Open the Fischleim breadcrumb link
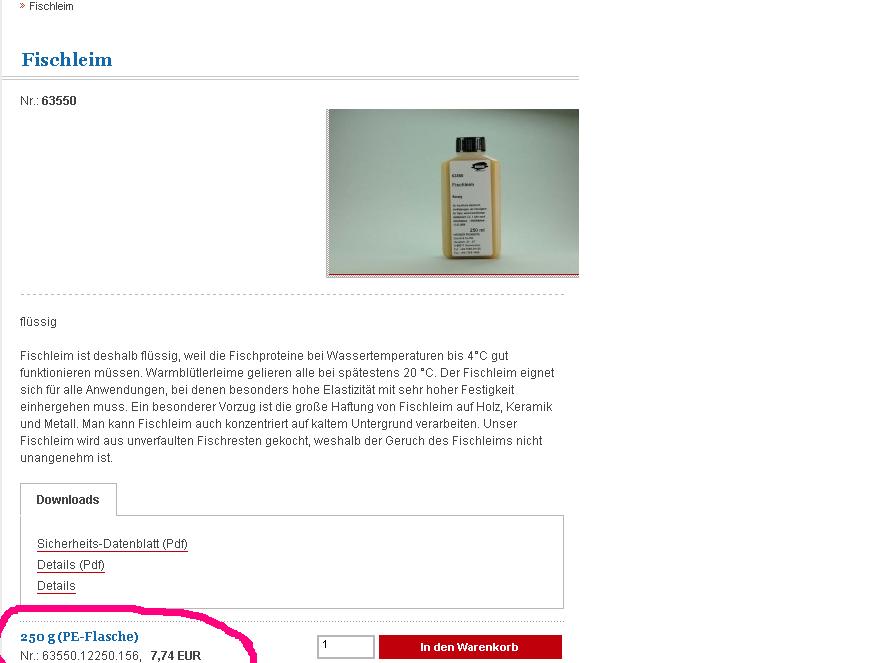Image resolution: width=877 pixels, height=663 pixels. pos(51,6)
